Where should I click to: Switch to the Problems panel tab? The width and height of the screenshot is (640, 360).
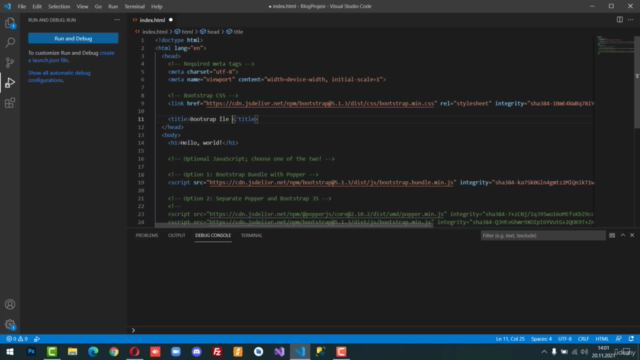tap(147, 236)
